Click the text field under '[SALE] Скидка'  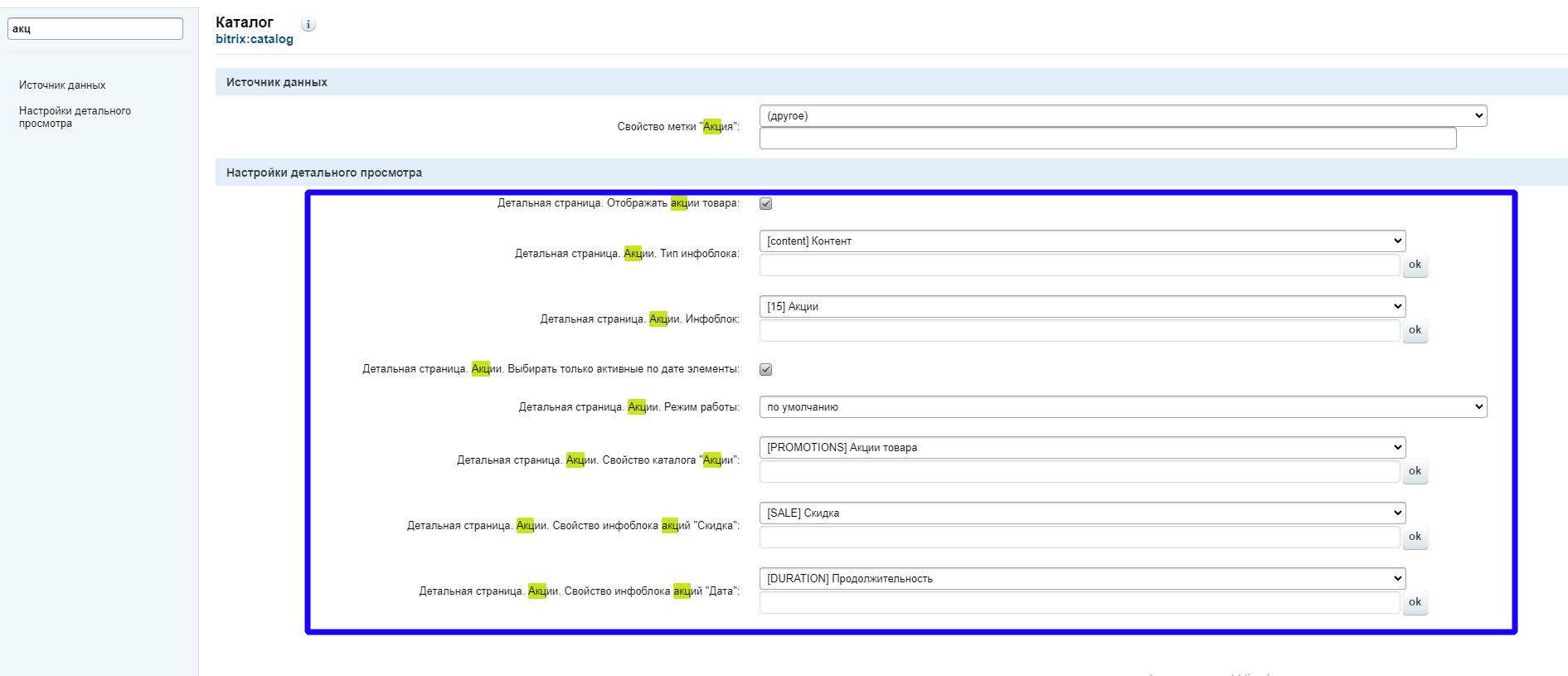click(1079, 537)
